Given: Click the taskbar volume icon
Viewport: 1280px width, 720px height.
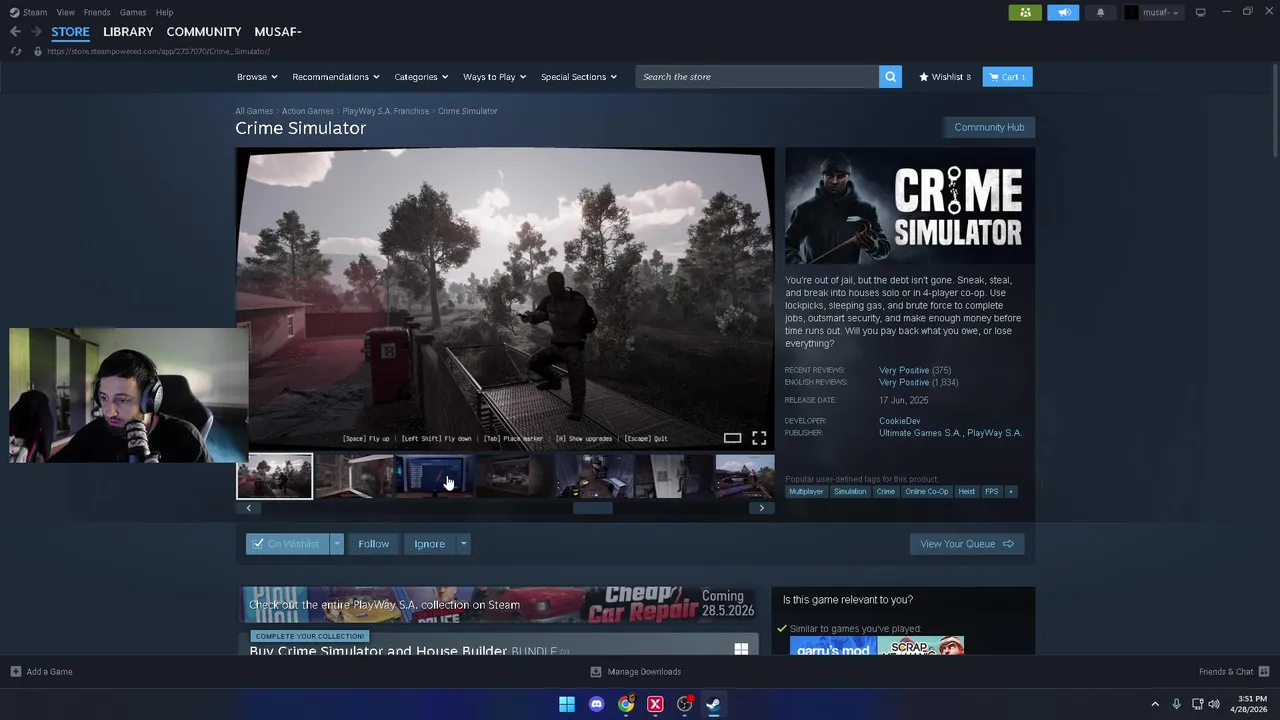Looking at the screenshot, I should point(1214,704).
